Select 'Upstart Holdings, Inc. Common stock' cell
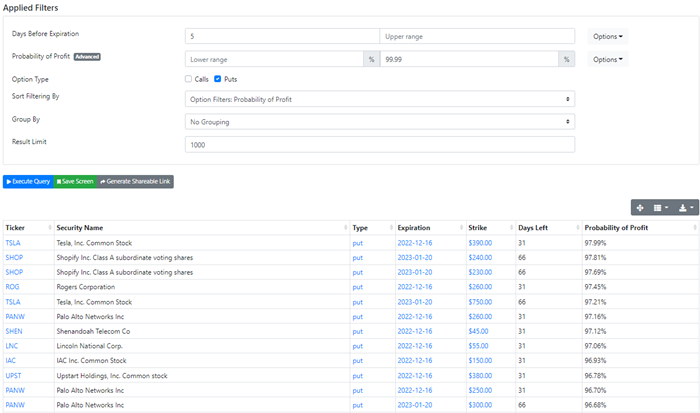 [202, 375]
